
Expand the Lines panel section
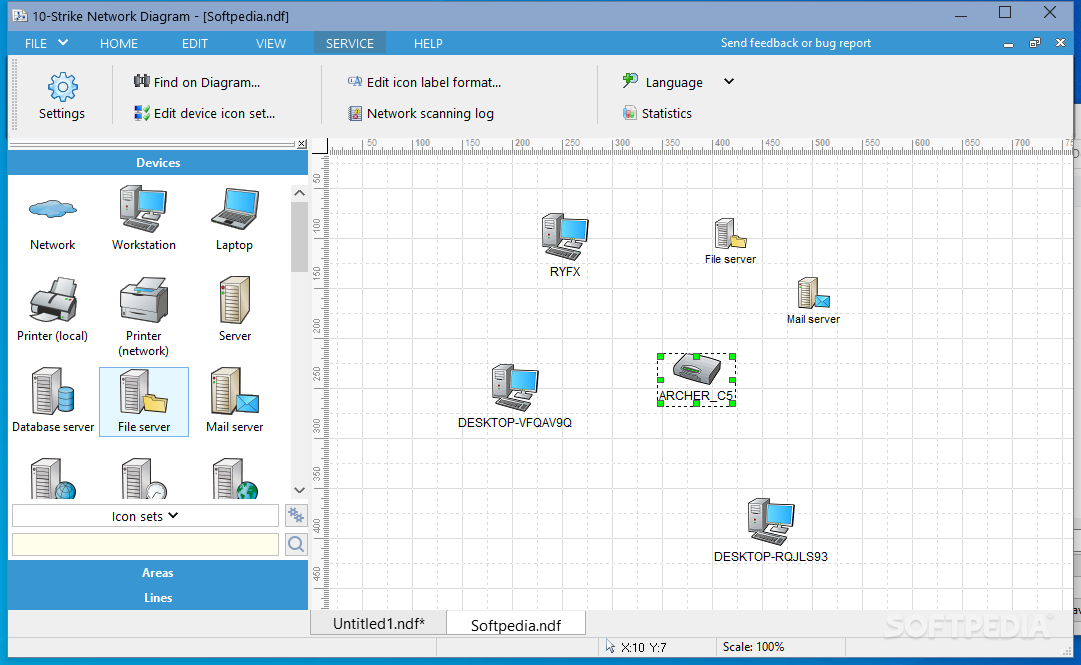(158, 597)
